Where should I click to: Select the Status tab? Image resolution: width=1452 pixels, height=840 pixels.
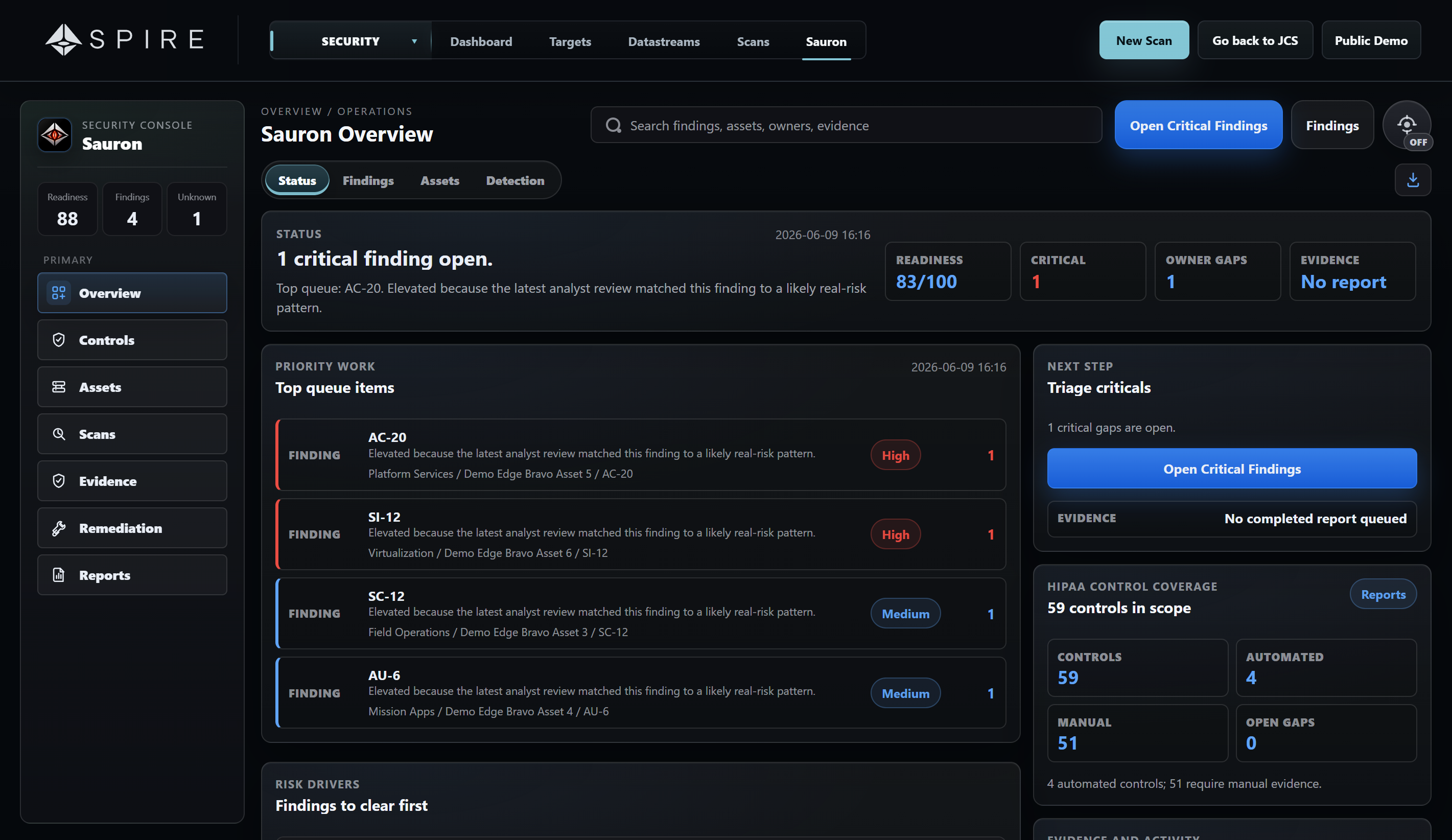297,180
